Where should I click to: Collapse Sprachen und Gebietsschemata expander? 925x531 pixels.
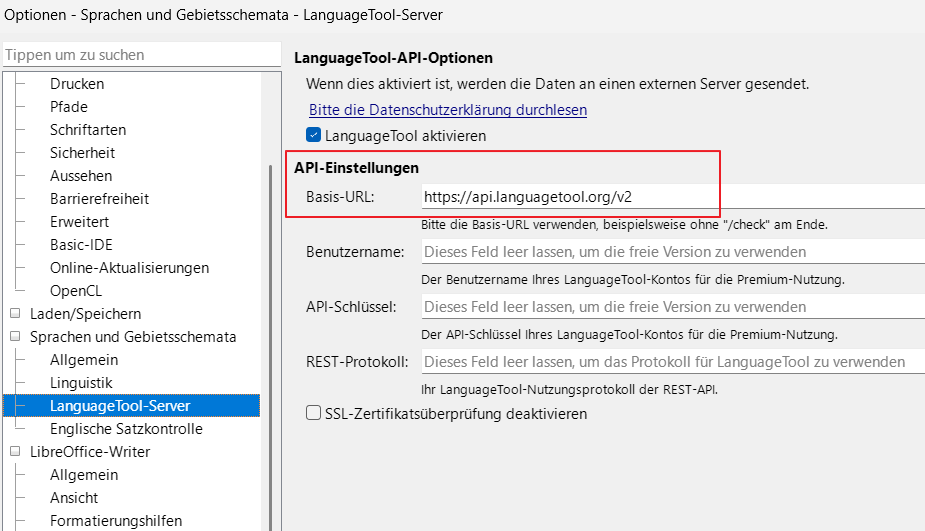click(15, 337)
